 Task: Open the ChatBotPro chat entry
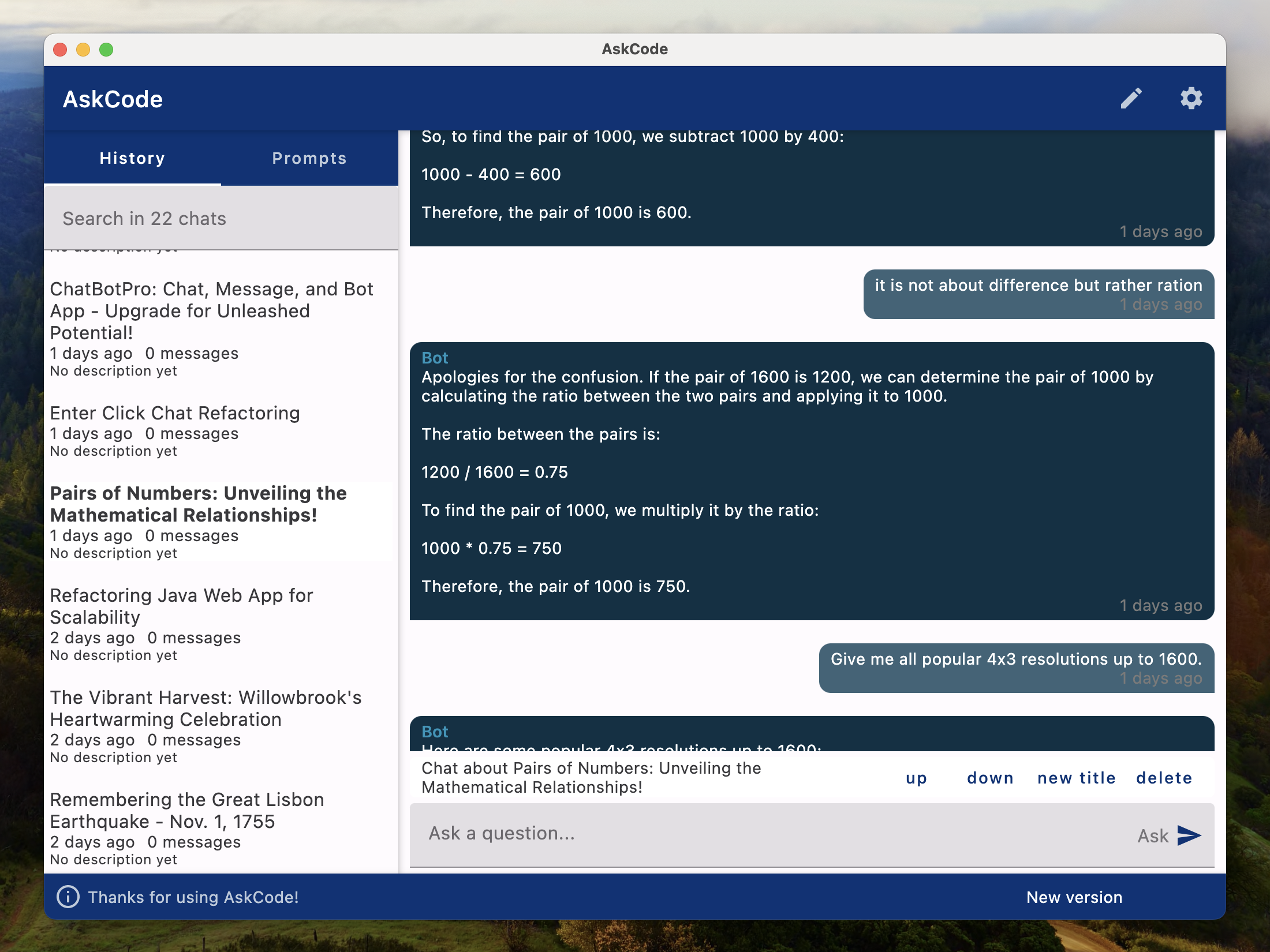[211, 310]
